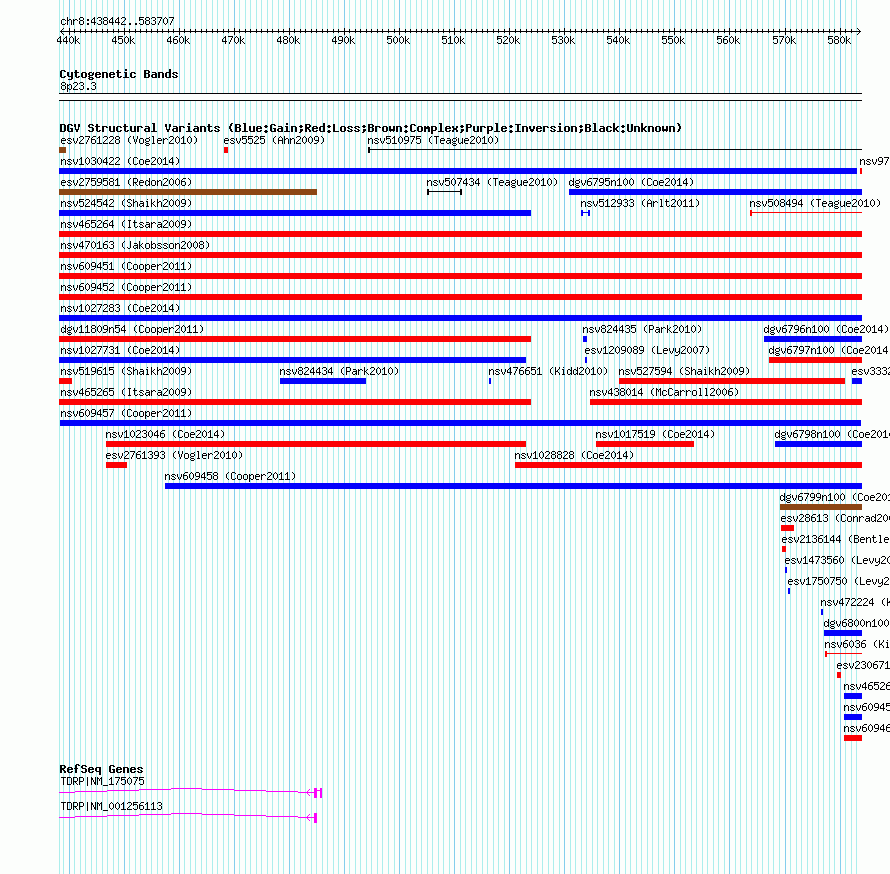Select the blue nsv824434 (Park2010) bar
Image resolution: width=890 pixels, height=874 pixels.
pos(323,381)
